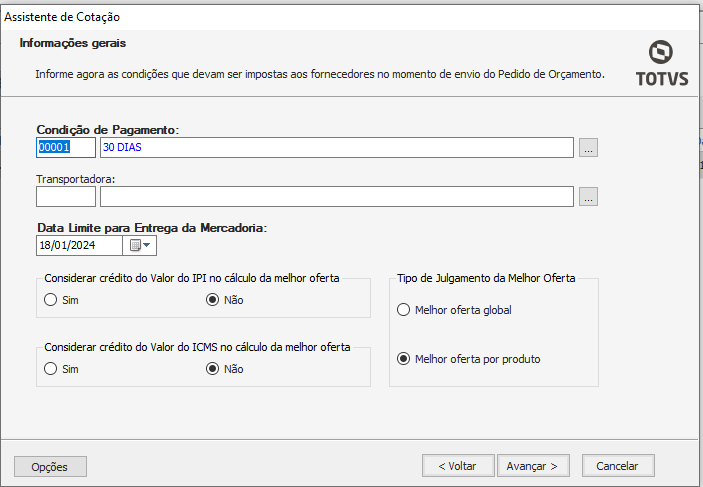The height and width of the screenshot is (487, 703).
Task: Open the calendar picker for delivery date
Action: click(134, 245)
